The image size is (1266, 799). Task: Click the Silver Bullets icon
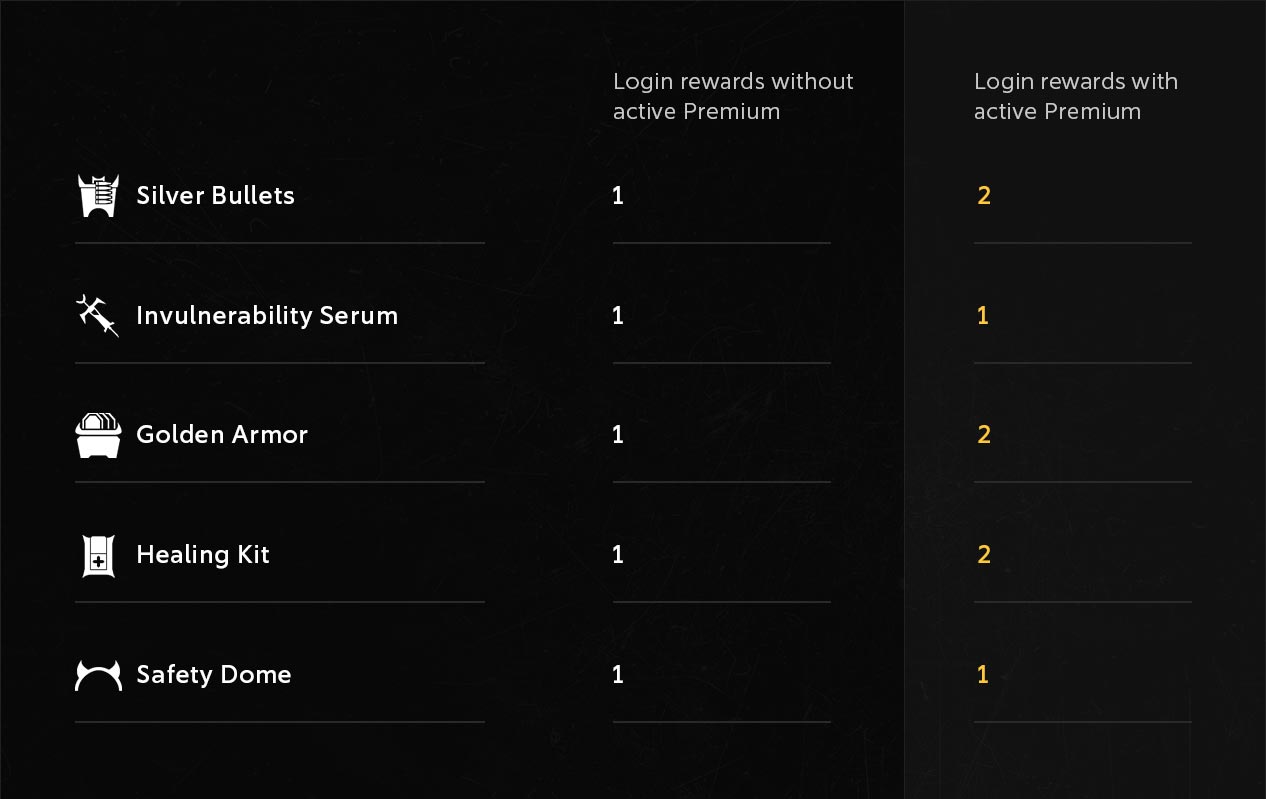click(98, 195)
